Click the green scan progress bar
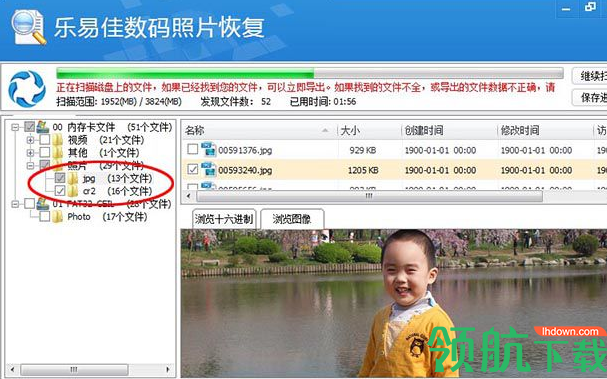The height and width of the screenshot is (379, 607). click(310, 73)
